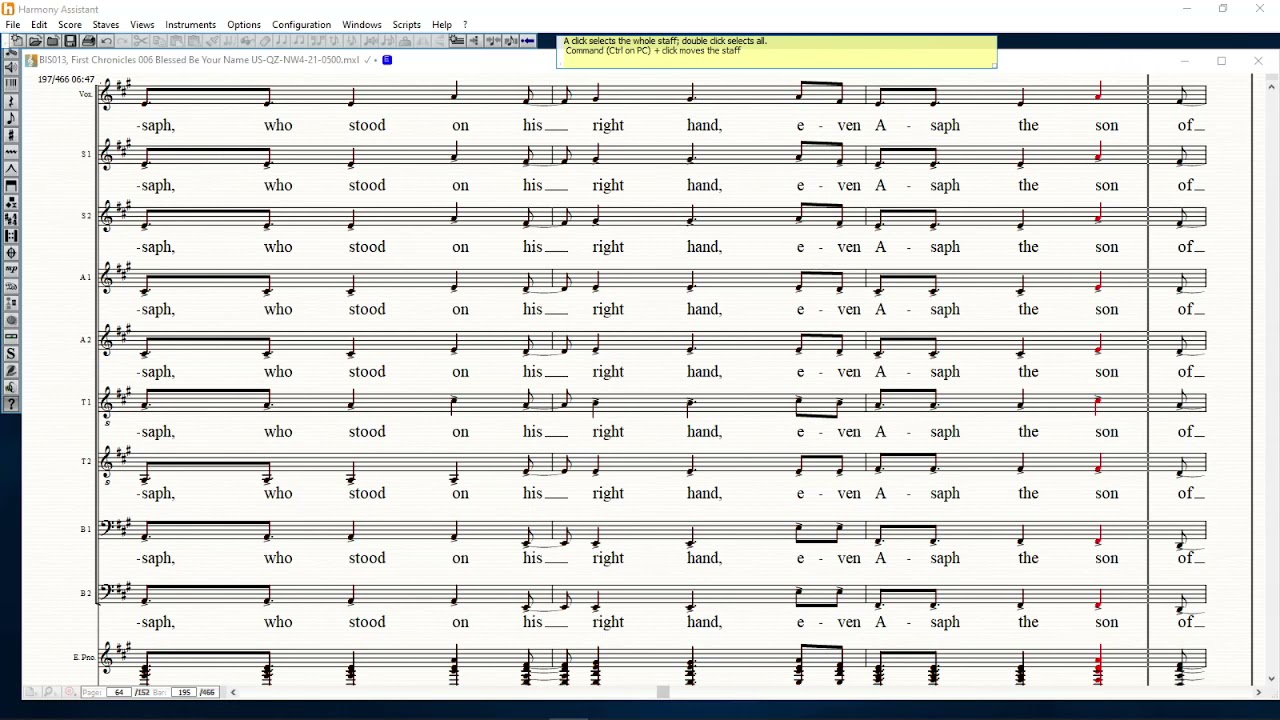The image size is (1280, 720).
Task: Open the Scripts menu
Action: coord(407,25)
